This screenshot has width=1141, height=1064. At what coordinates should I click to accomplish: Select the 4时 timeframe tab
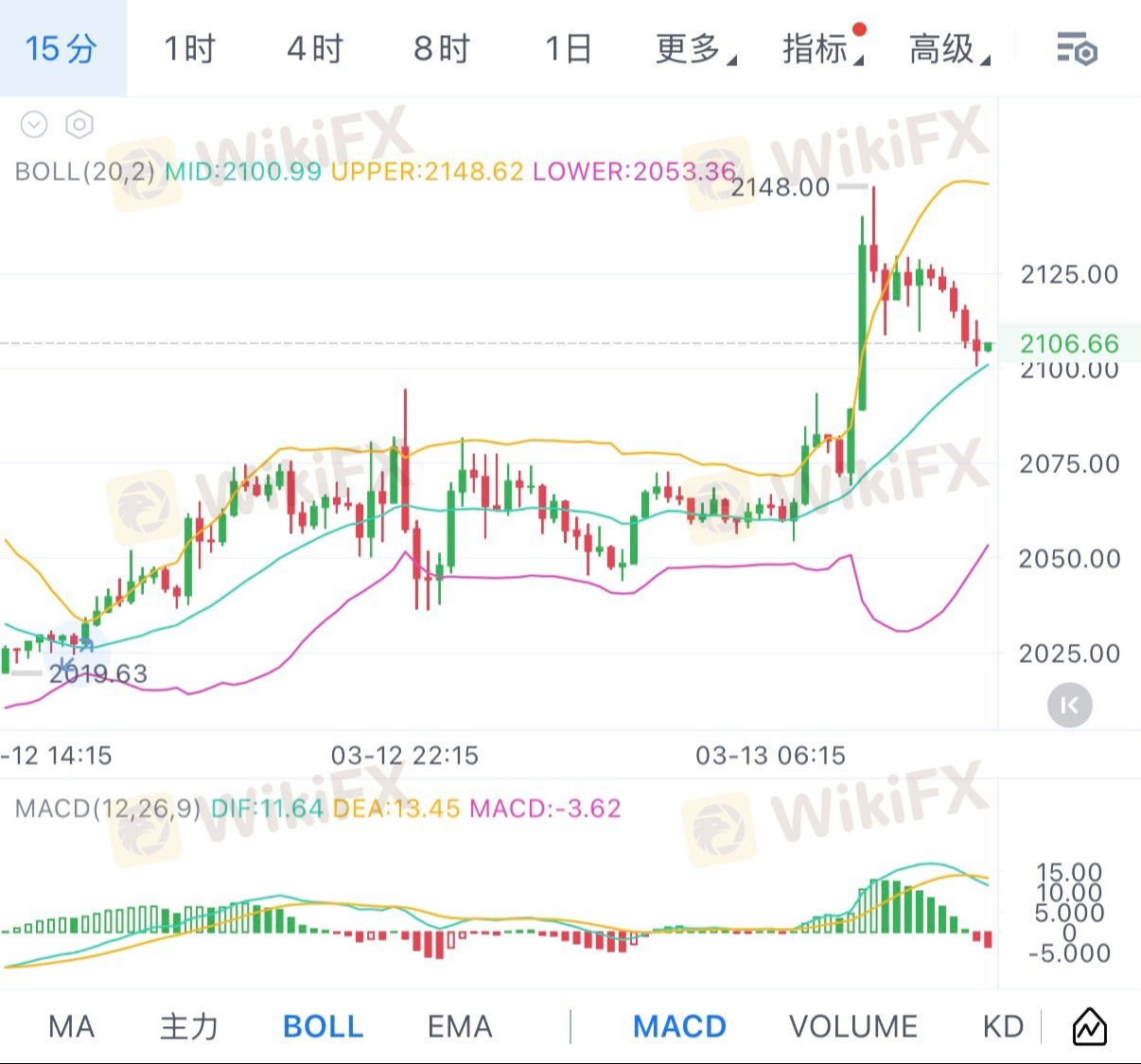point(315,49)
